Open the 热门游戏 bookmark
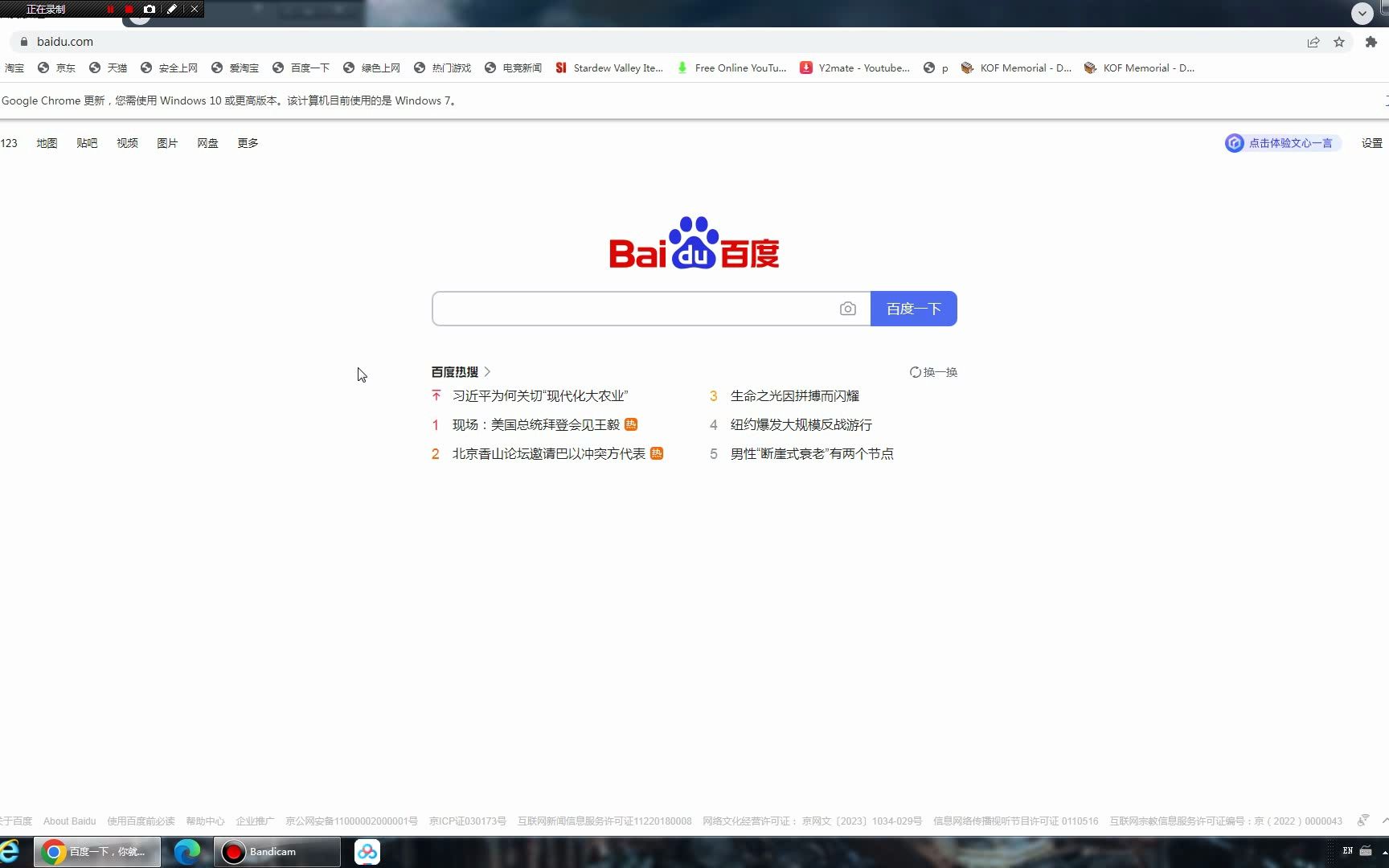Image resolution: width=1389 pixels, height=868 pixels. [x=442, y=68]
